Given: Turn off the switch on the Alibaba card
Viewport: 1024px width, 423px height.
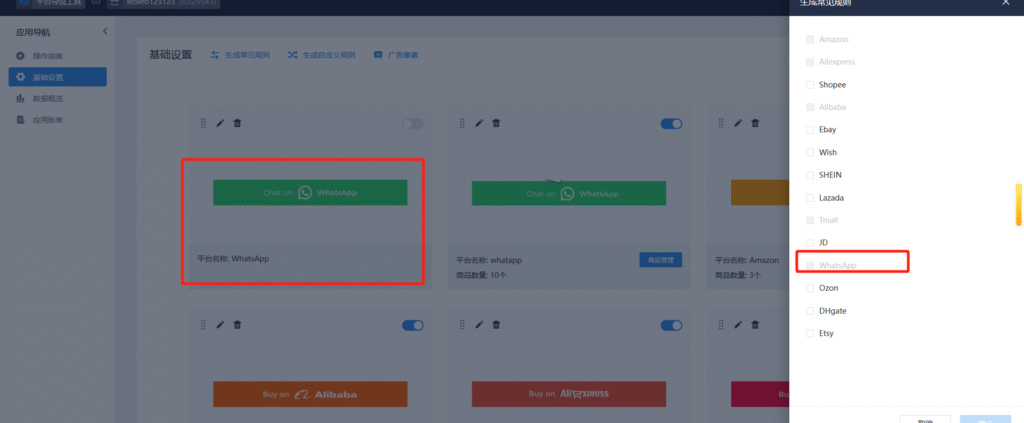Looking at the screenshot, I should [x=413, y=325].
